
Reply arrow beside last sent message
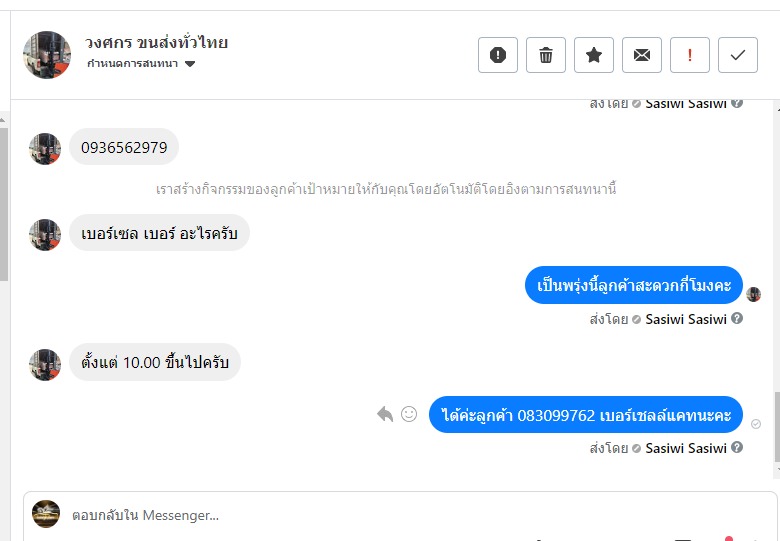[385, 414]
